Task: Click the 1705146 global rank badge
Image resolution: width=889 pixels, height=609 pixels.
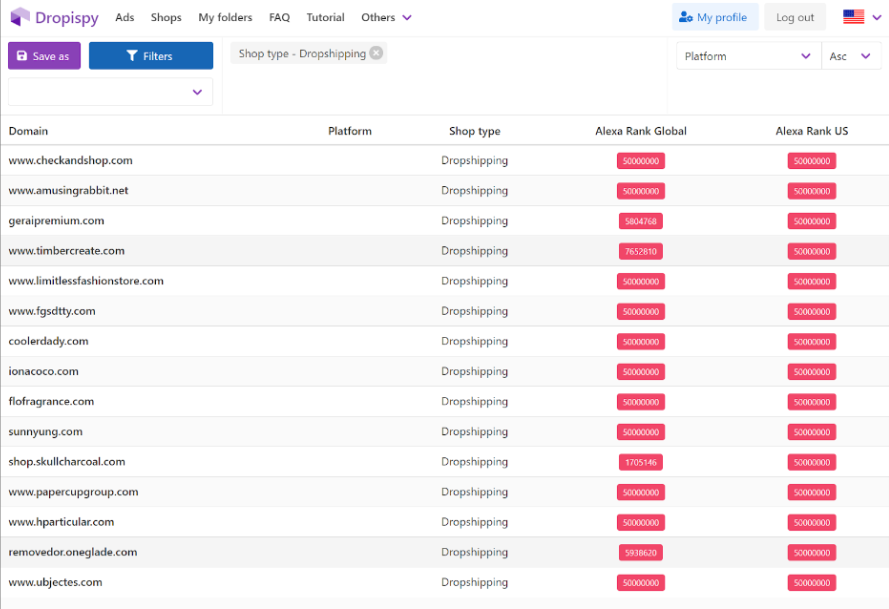Action: (641, 462)
